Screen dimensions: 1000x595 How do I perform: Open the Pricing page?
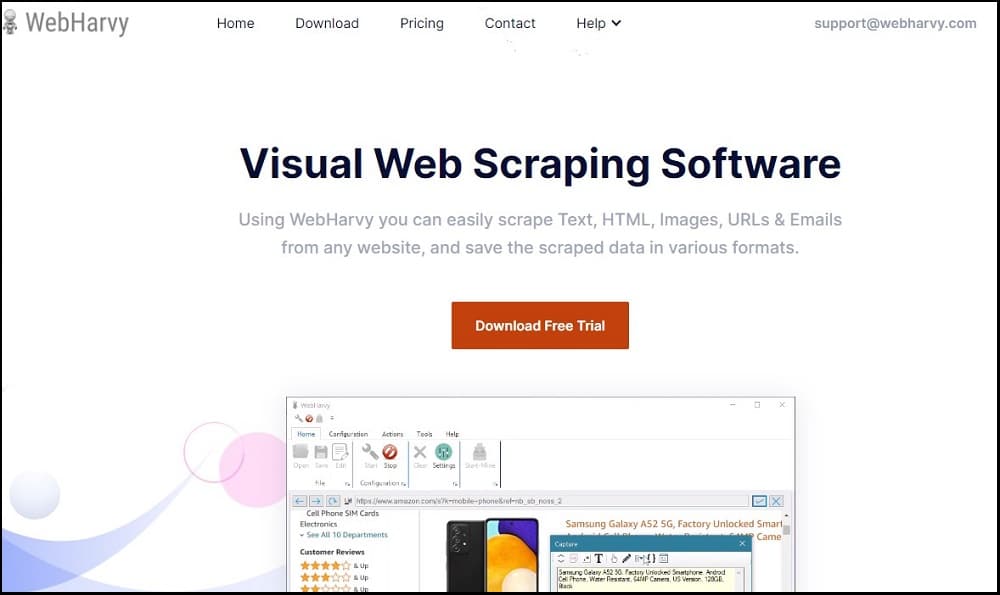coord(422,23)
